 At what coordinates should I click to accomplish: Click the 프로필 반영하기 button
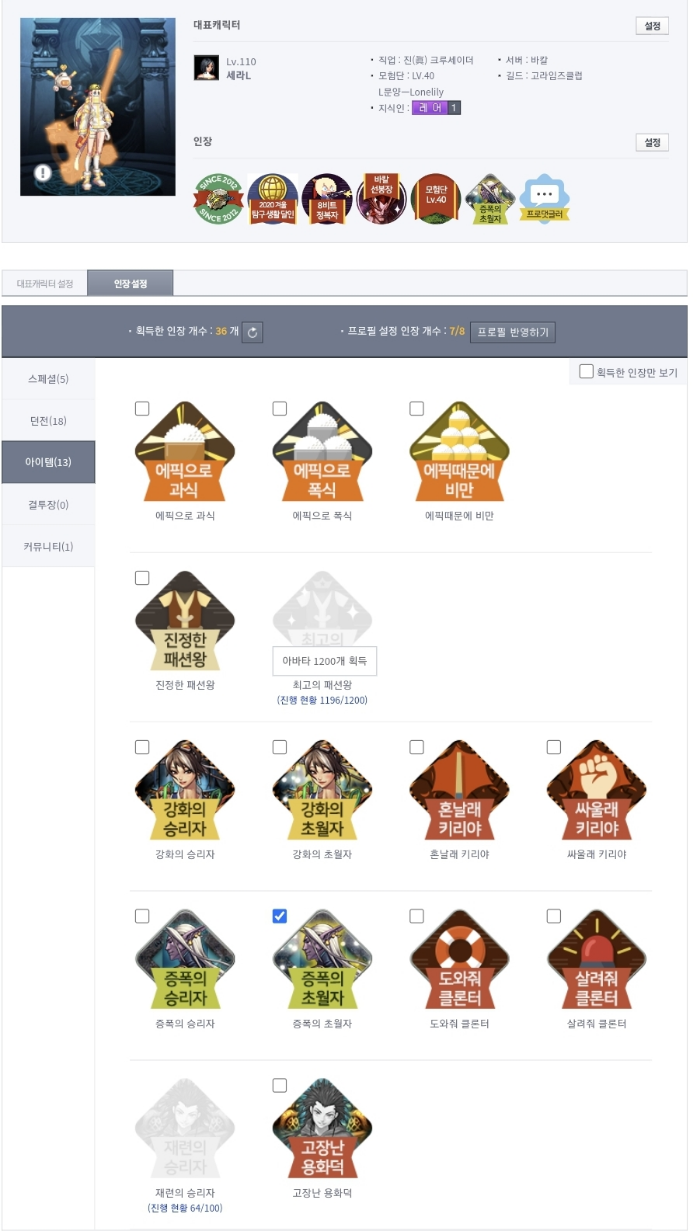click(x=512, y=332)
